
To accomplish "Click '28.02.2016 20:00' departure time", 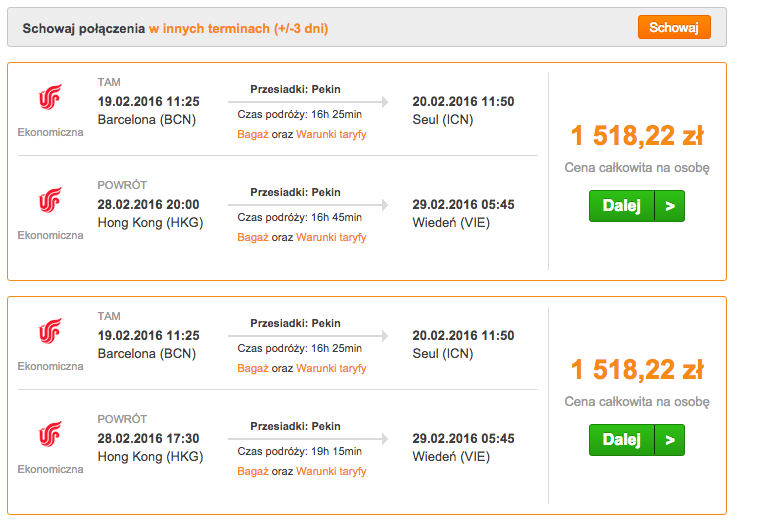I will (x=148, y=204).
